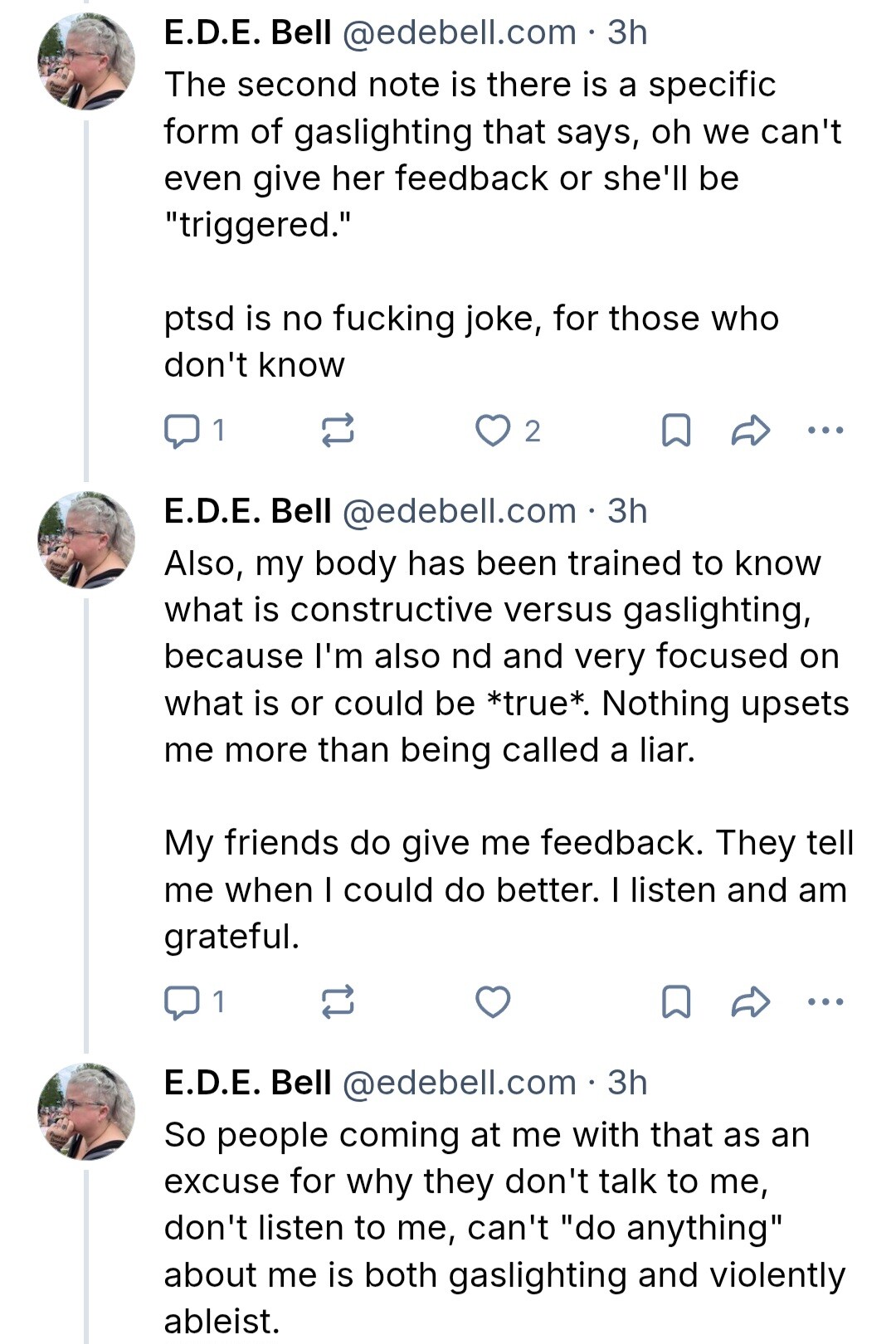Viewport: 896px width, 1344px height.
Task: Reply to the ptsd gaslighting post
Action: (181, 431)
